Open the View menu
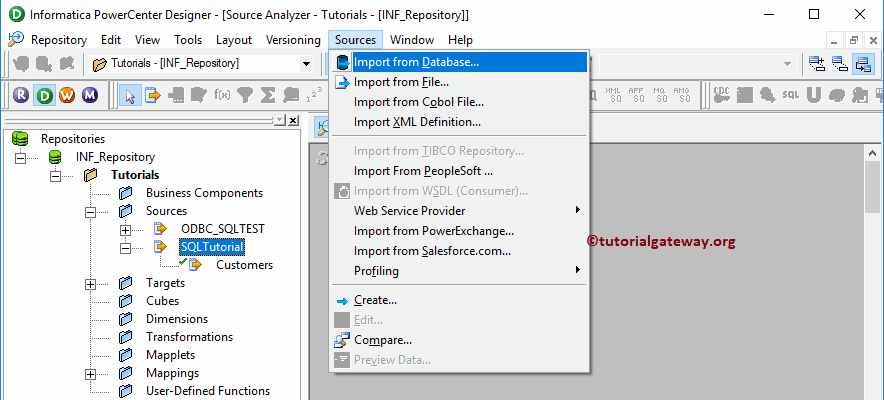884x400 pixels. 148,40
